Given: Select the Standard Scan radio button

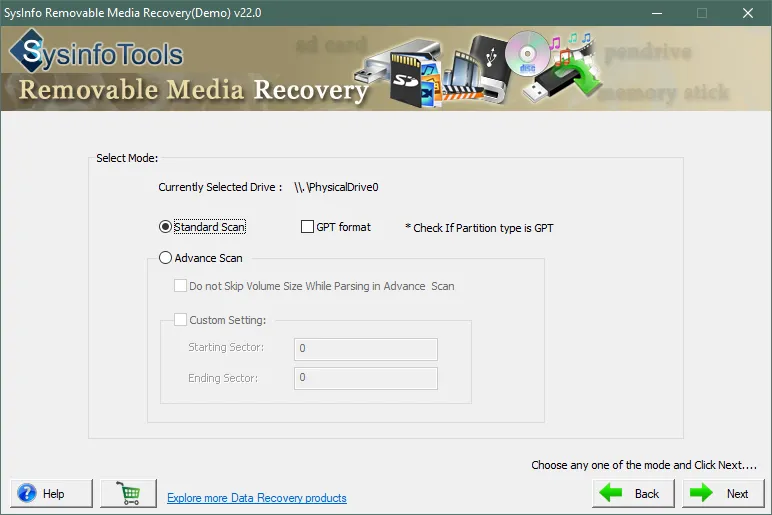Looking at the screenshot, I should 166,227.
